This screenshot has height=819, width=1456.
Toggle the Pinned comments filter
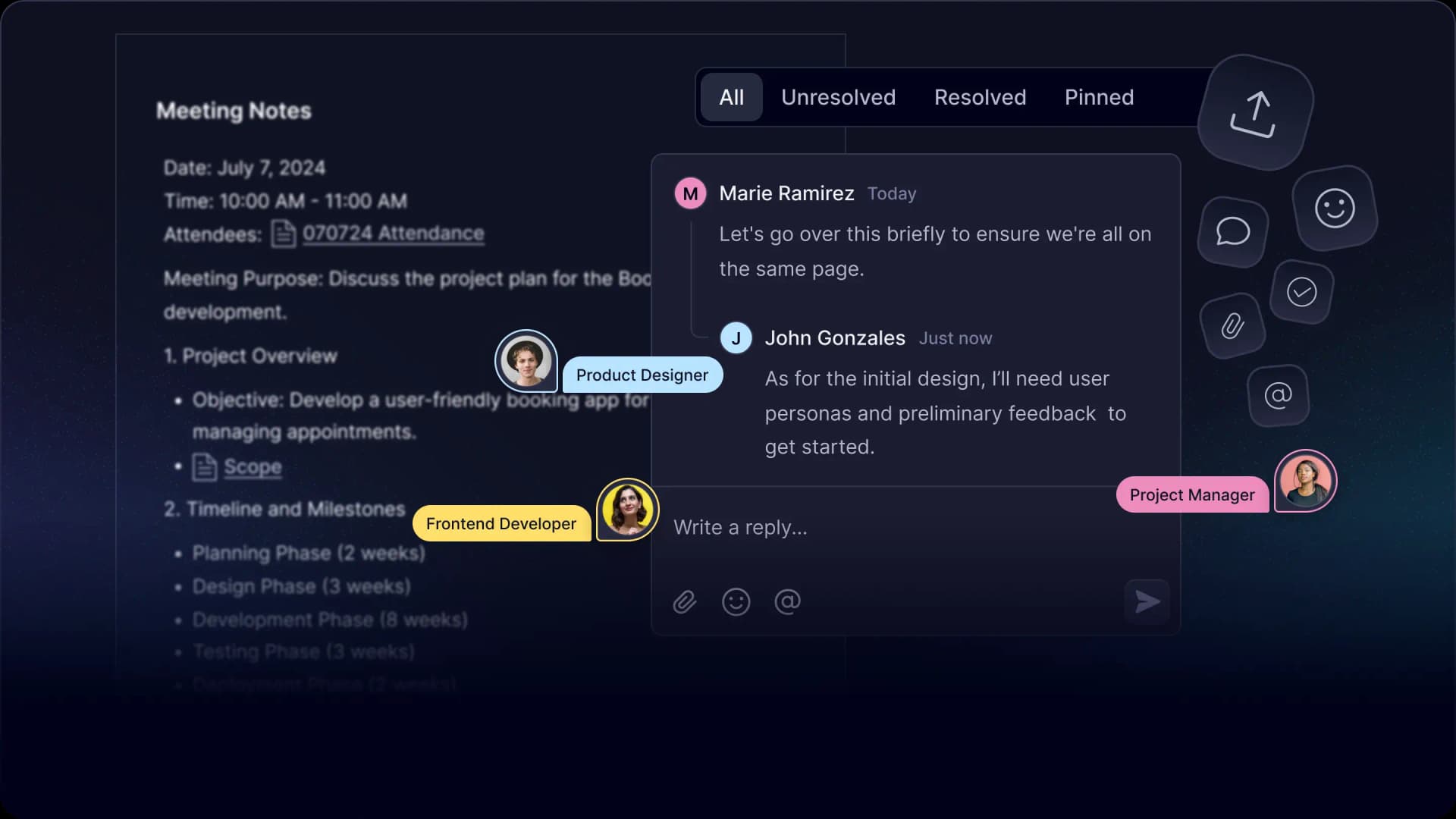(x=1099, y=97)
